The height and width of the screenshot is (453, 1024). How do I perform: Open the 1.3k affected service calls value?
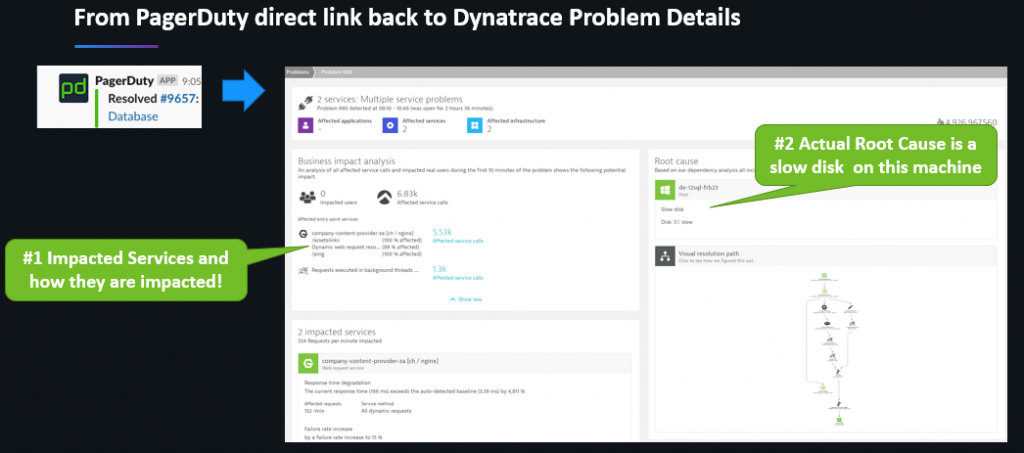coord(439,269)
